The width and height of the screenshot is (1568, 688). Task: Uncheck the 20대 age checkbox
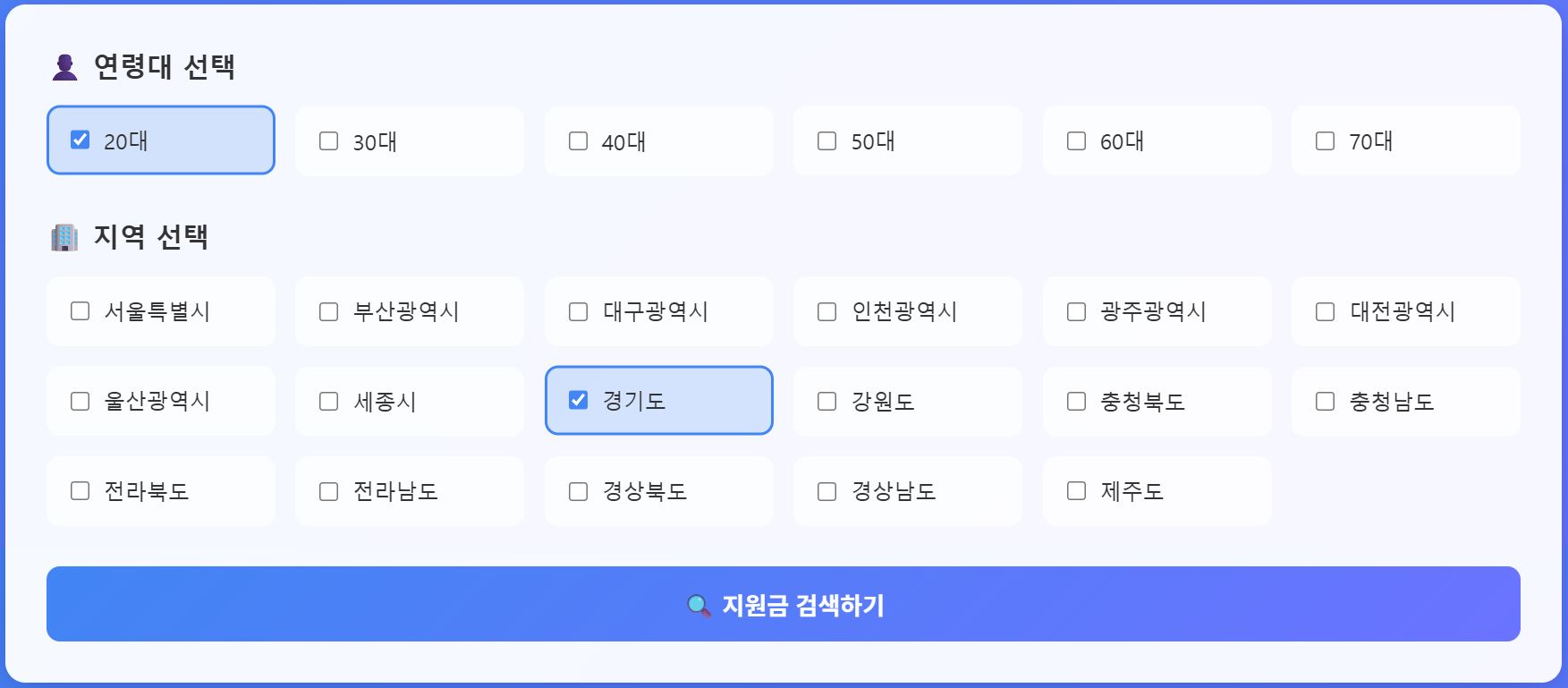81,139
